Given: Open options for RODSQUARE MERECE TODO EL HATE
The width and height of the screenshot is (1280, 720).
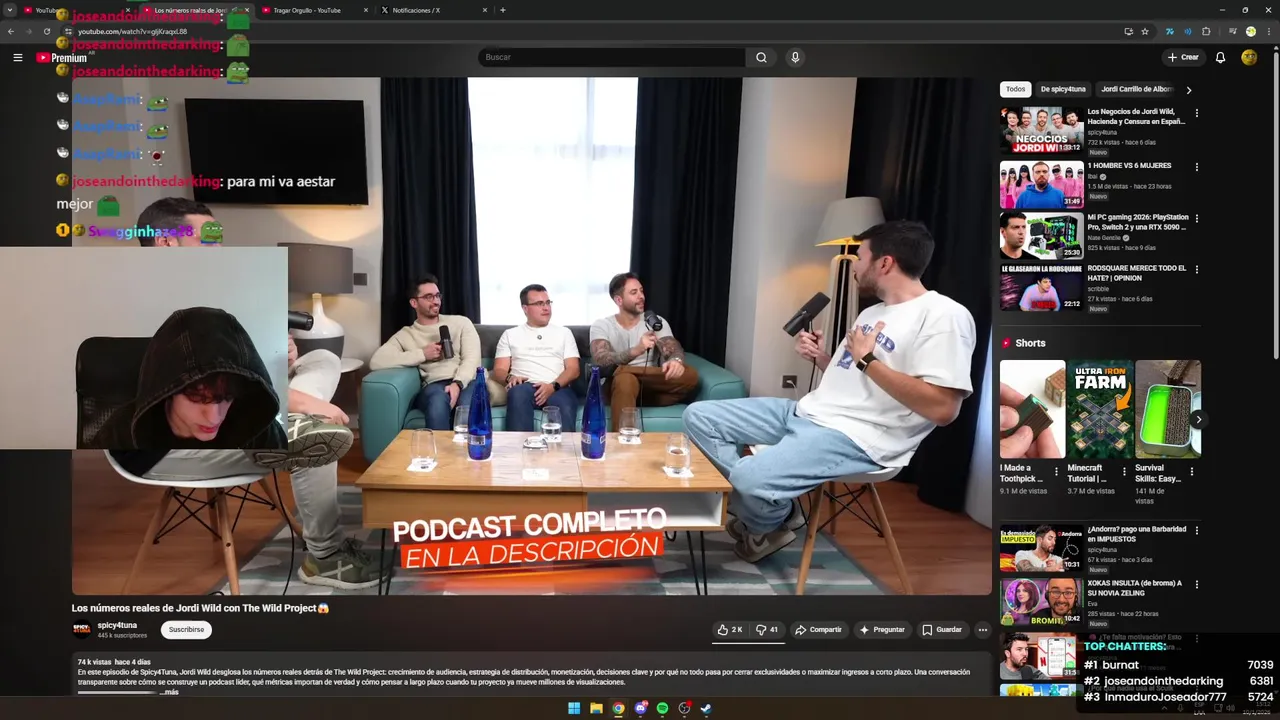Looking at the screenshot, I should tap(1196, 269).
